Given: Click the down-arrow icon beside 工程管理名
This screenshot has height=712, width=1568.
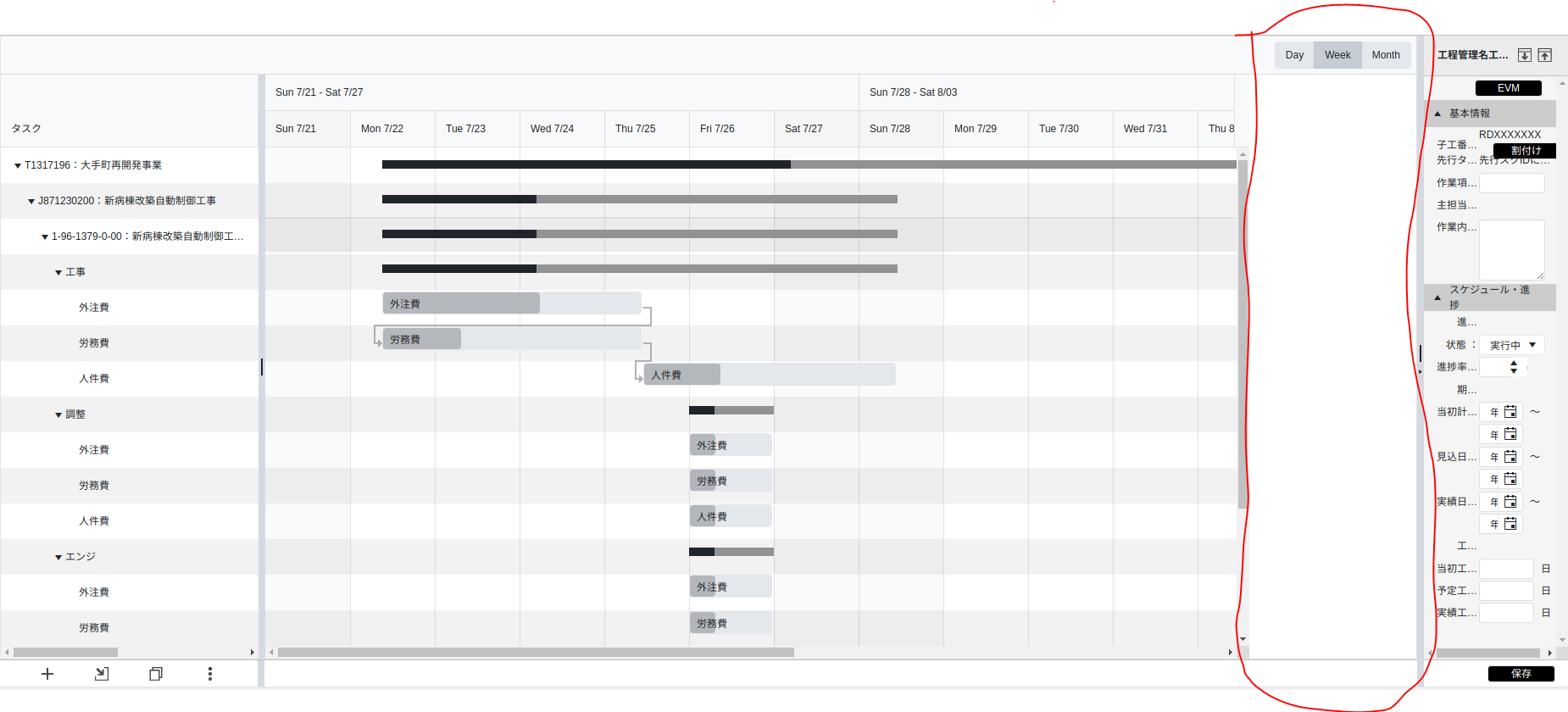Looking at the screenshot, I should [x=1525, y=55].
